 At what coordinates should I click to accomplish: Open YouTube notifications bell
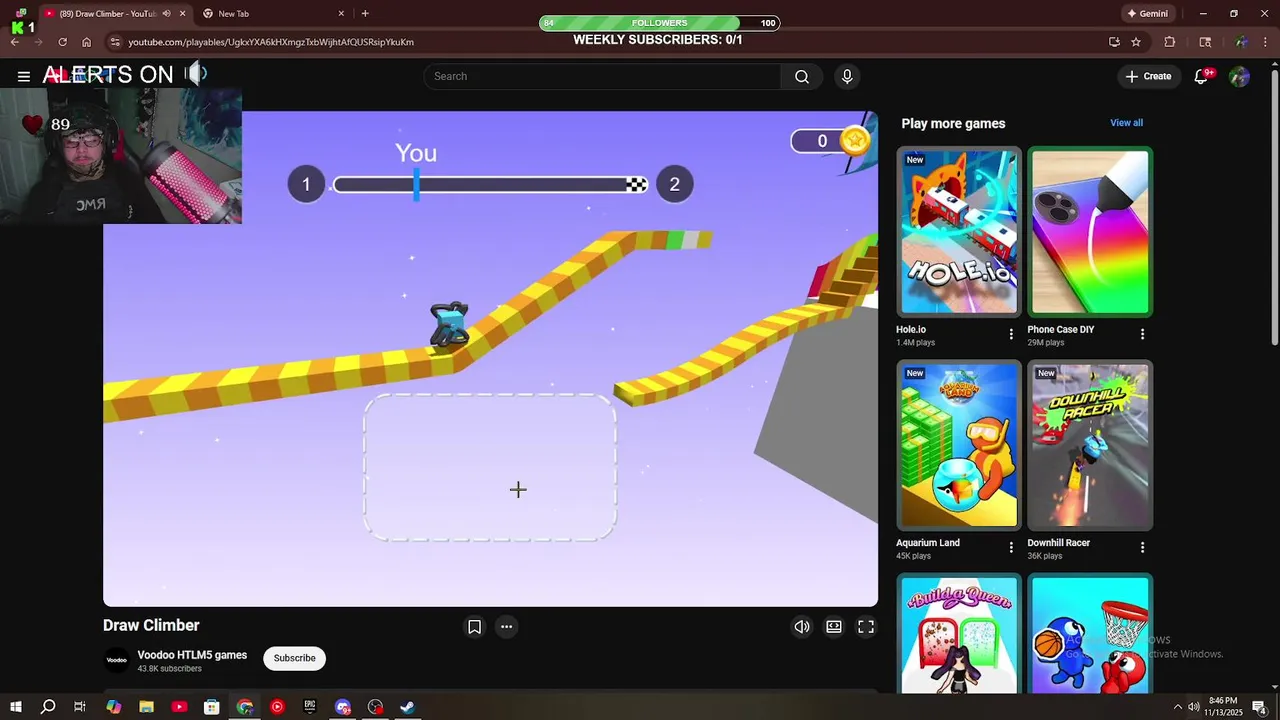pos(1202,77)
